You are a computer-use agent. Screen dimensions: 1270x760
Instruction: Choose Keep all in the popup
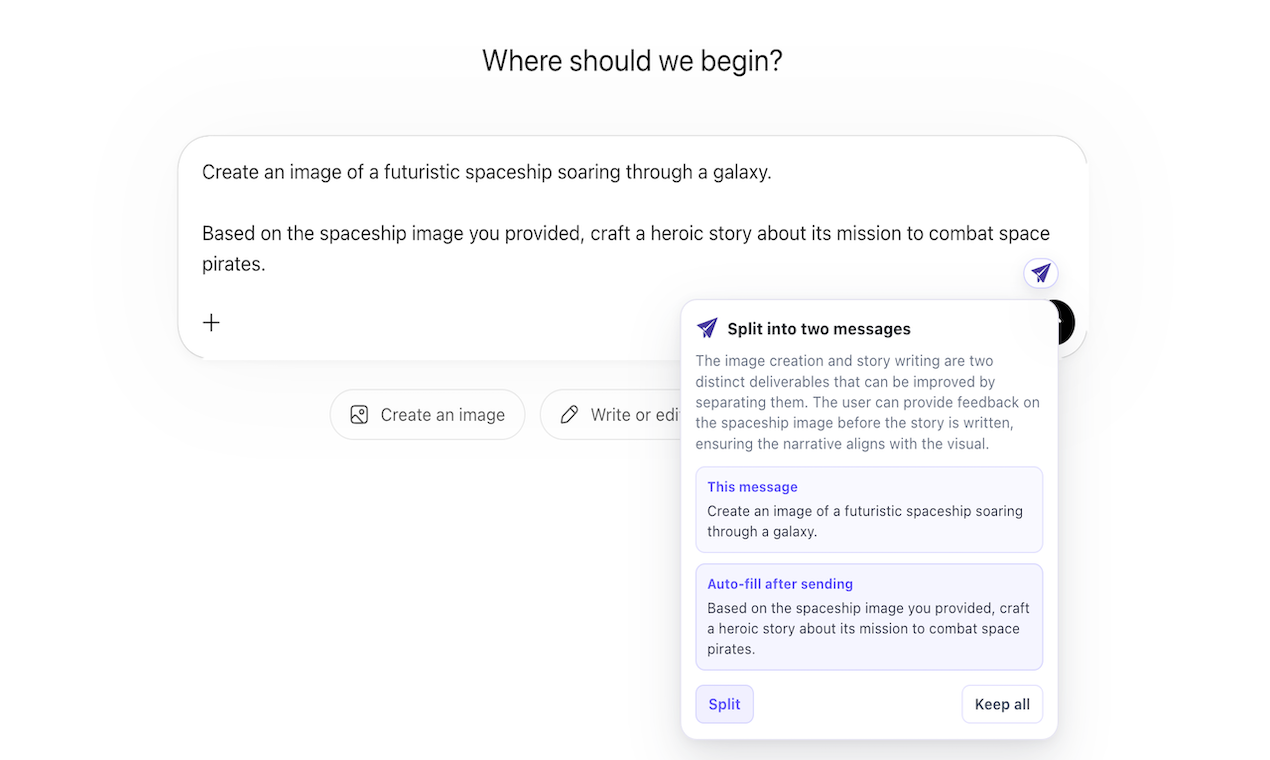[1002, 704]
